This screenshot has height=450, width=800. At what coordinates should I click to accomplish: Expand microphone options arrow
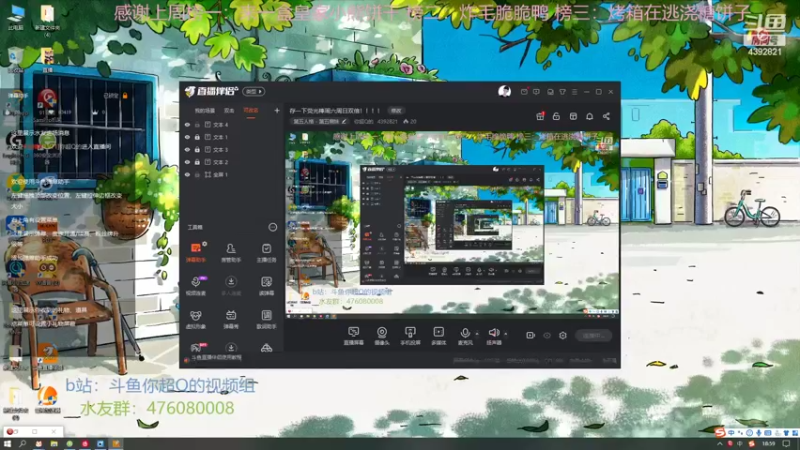coord(477,334)
